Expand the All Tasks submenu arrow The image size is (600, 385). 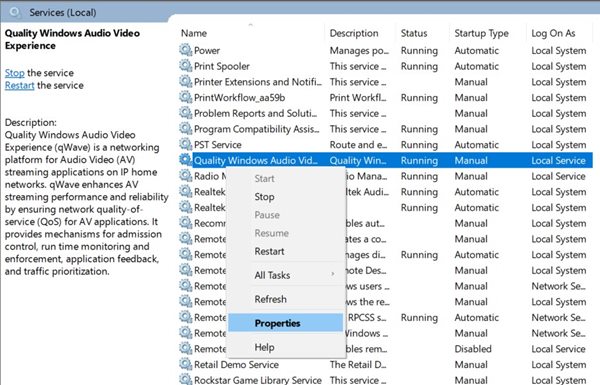333,274
